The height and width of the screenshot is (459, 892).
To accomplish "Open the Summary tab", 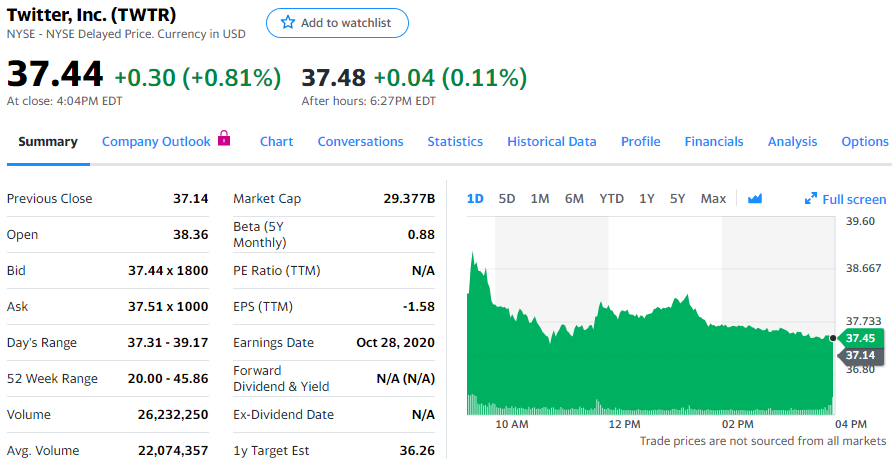I will click(x=48, y=142).
